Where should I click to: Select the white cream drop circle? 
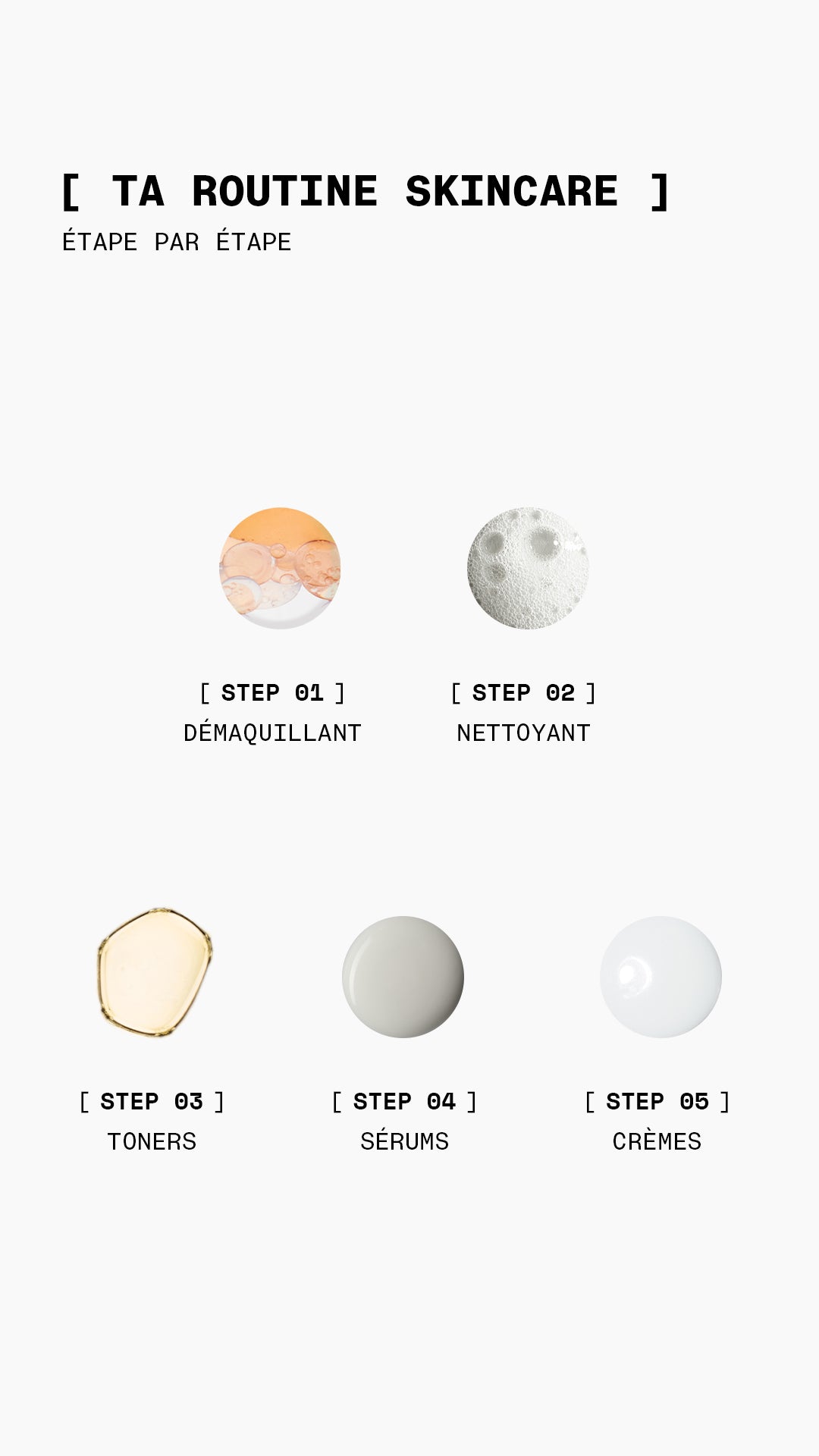click(x=661, y=977)
